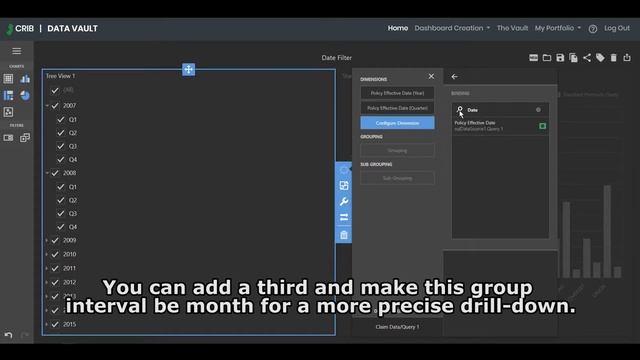This screenshot has height=360, width=640.
Task: Click the green square on Policy Effective Date
Action: (x=542, y=126)
